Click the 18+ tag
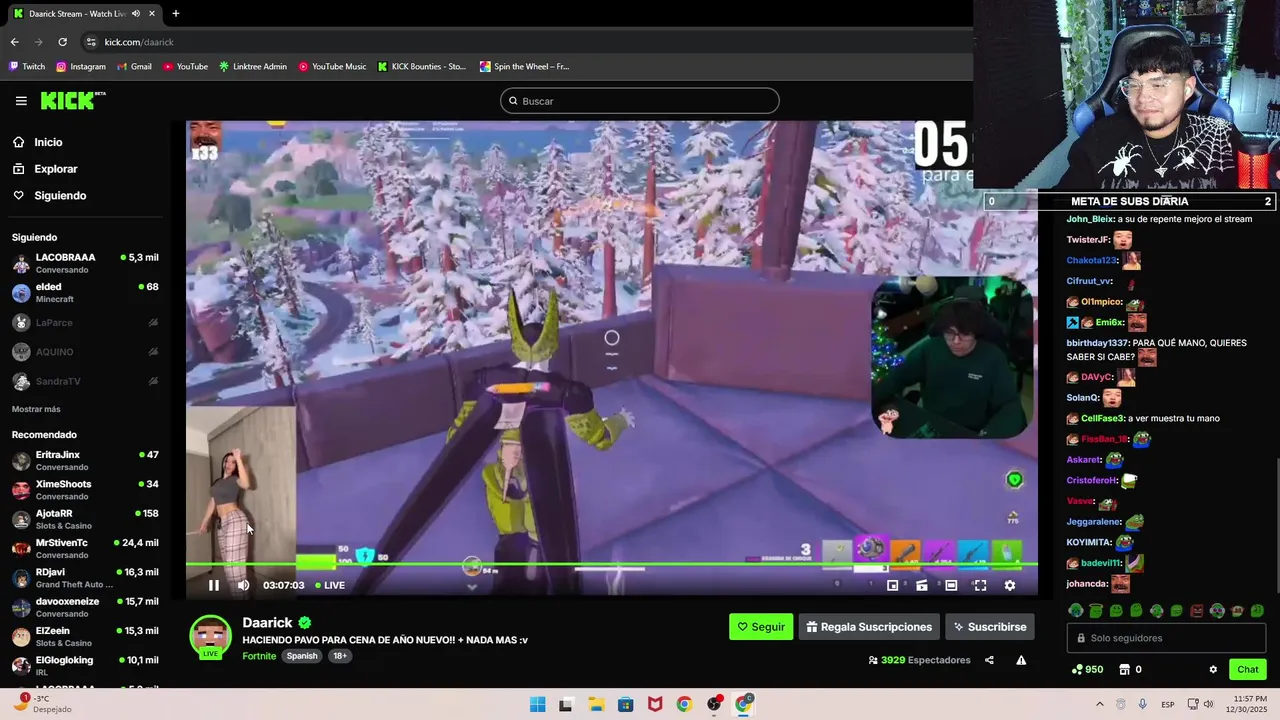 (340, 656)
